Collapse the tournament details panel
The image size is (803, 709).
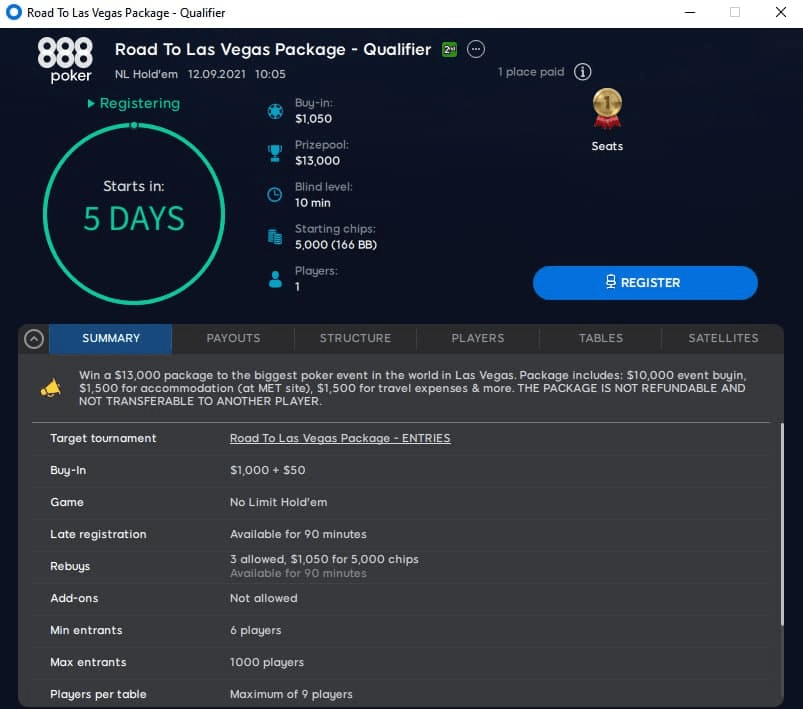click(34, 339)
